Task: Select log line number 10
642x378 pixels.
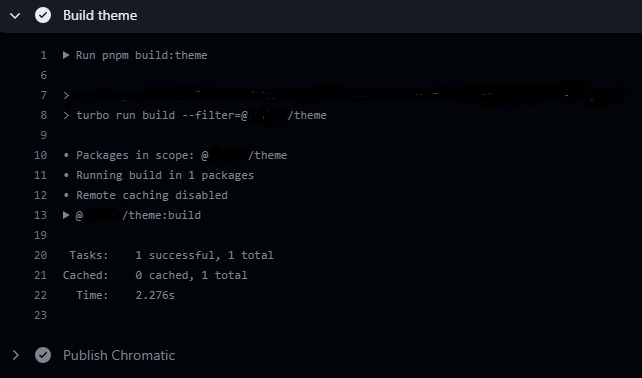Action: (x=41, y=155)
